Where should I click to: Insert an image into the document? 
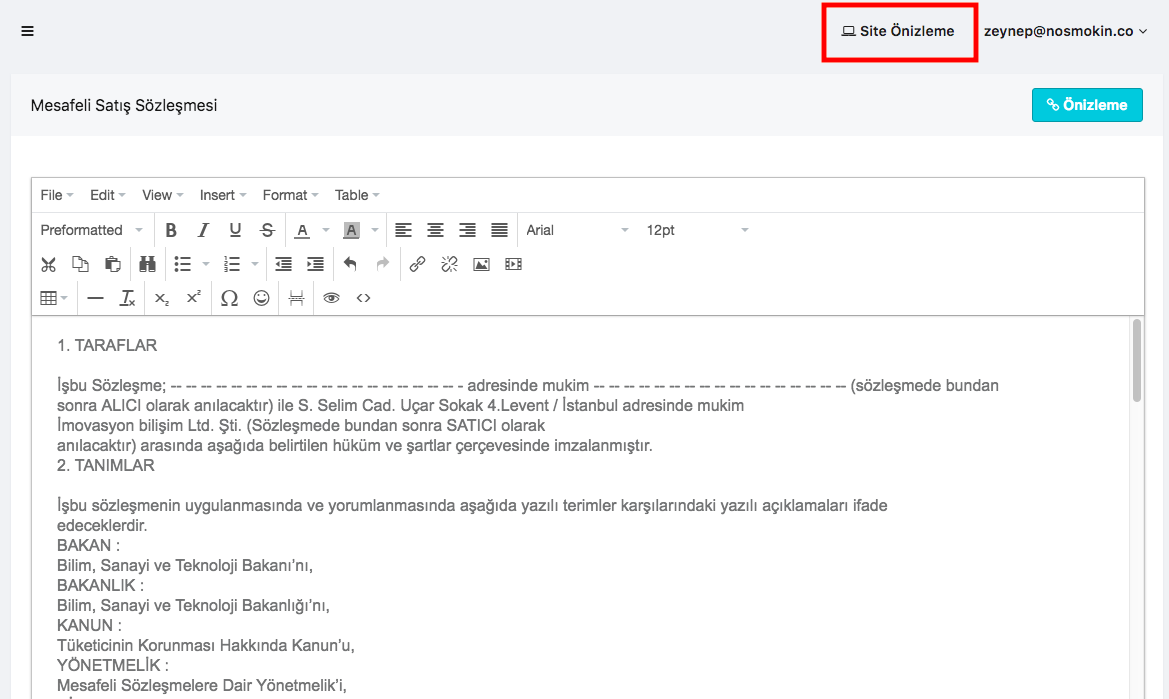click(x=481, y=264)
